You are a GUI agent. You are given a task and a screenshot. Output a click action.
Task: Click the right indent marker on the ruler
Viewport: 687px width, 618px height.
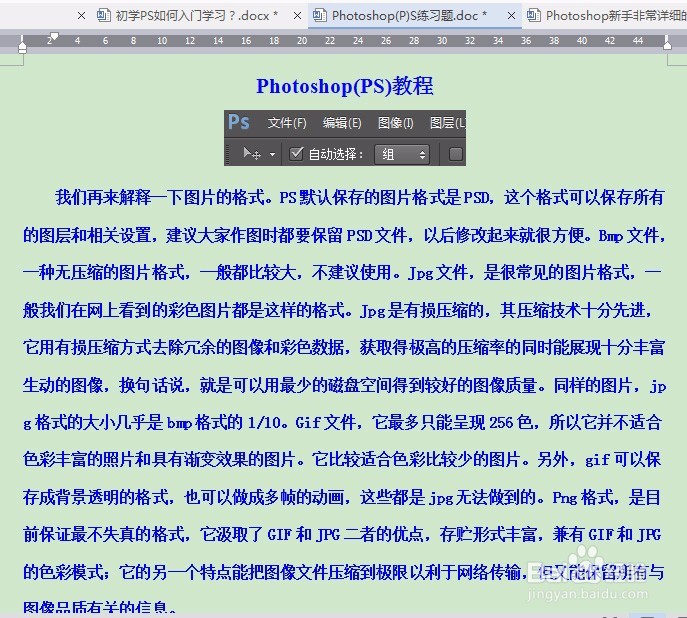[x=667, y=44]
